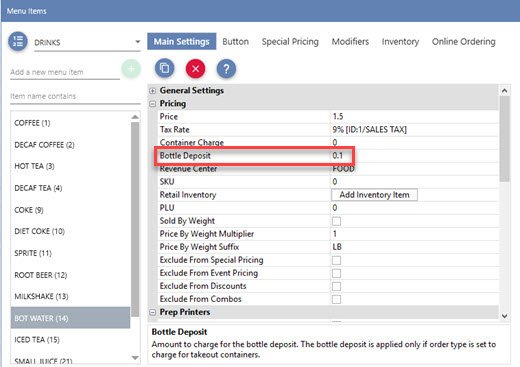Collapse the Pricing section

[153, 104]
